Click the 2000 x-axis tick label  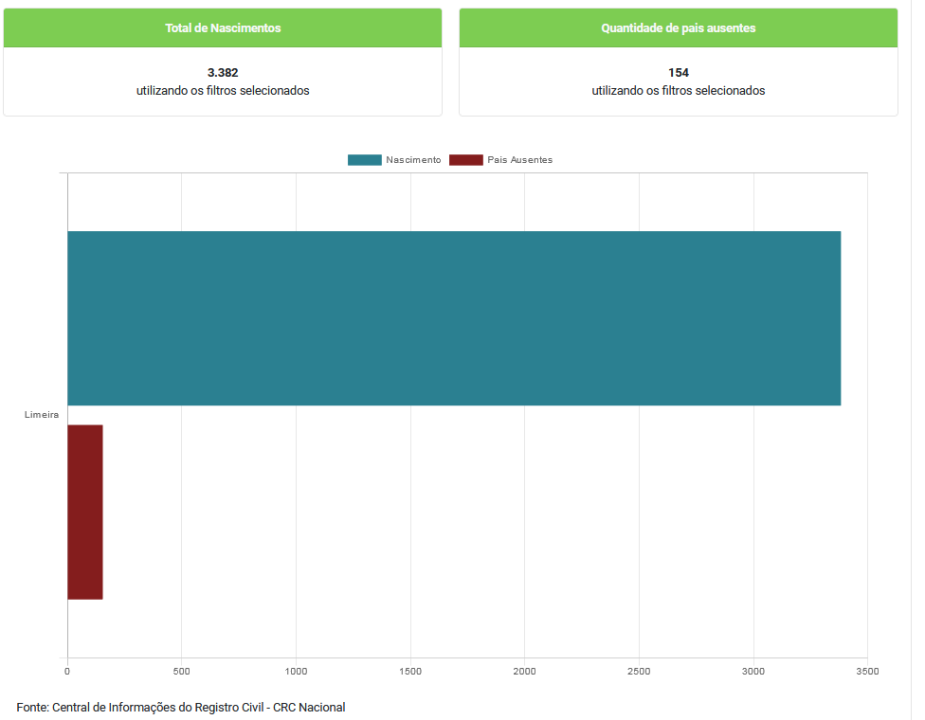coord(524,671)
